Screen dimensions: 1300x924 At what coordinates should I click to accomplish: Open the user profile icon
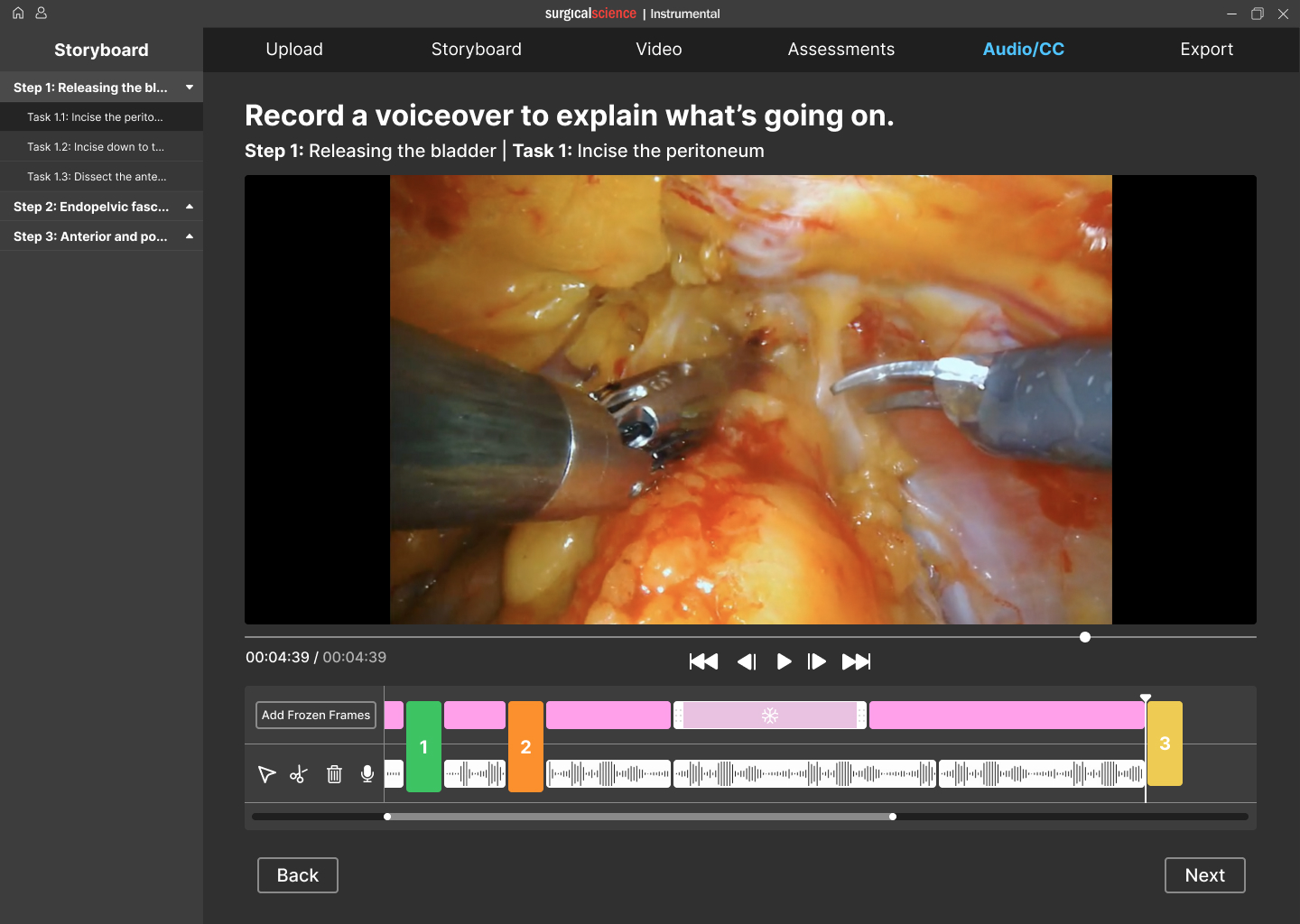(41, 14)
